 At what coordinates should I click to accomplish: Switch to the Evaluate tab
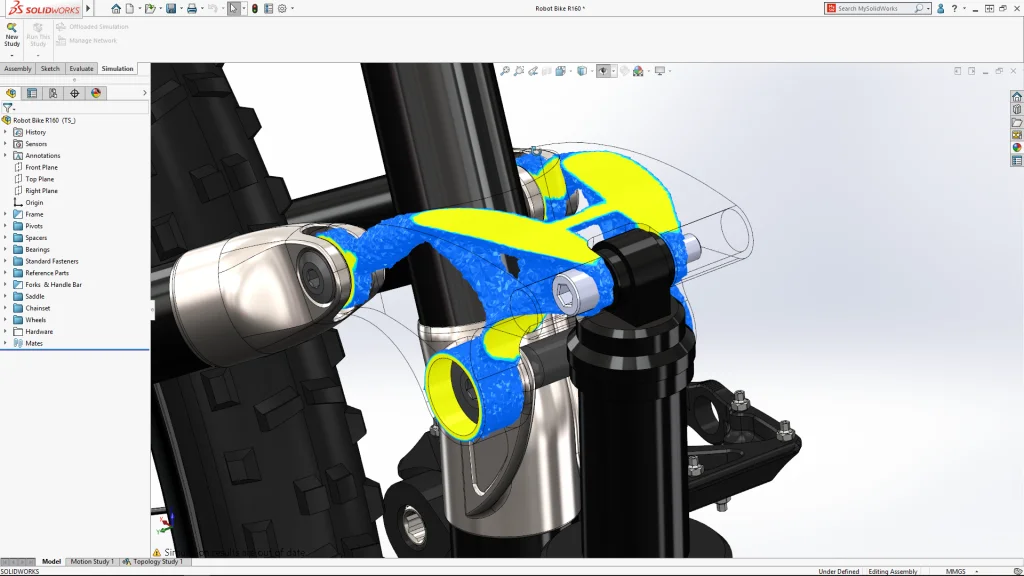(x=79, y=68)
